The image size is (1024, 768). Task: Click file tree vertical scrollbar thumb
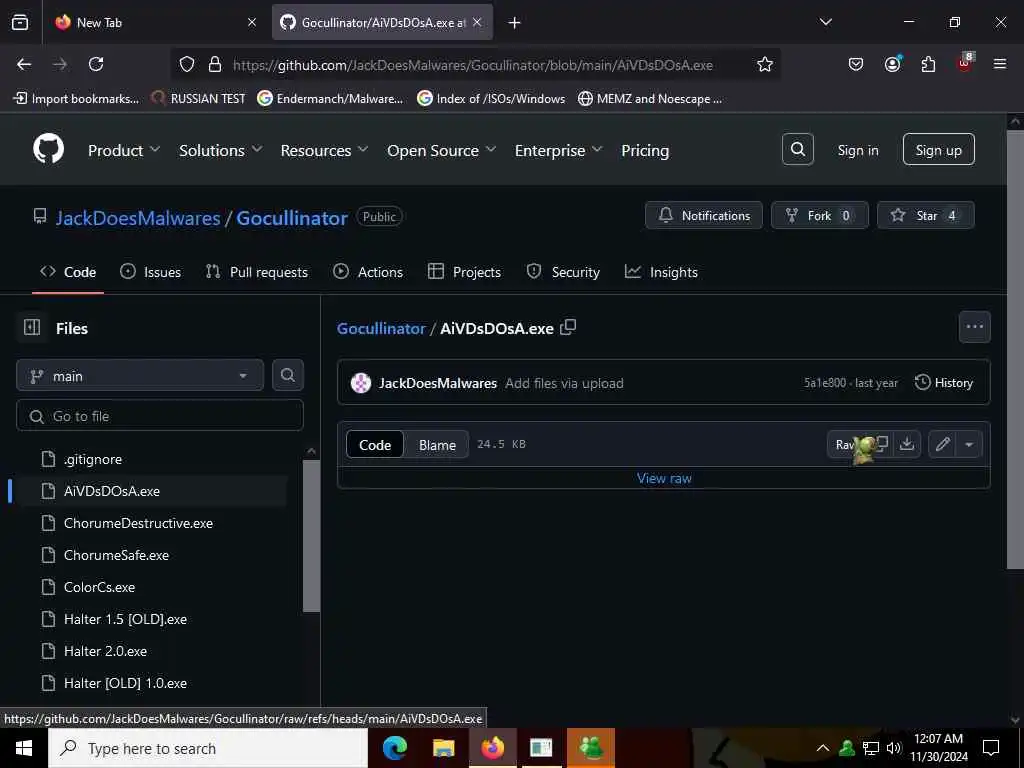pos(312,536)
